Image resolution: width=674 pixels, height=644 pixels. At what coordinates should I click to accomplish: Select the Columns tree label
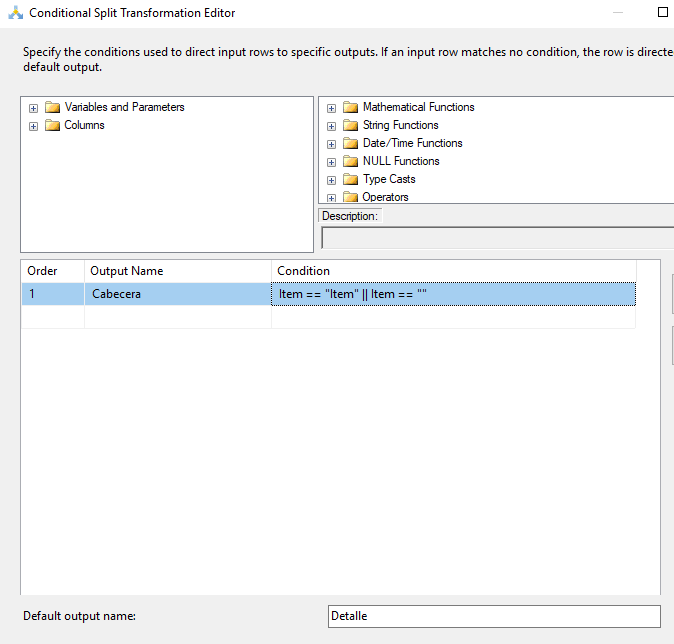pyautogui.click(x=84, y=125)
